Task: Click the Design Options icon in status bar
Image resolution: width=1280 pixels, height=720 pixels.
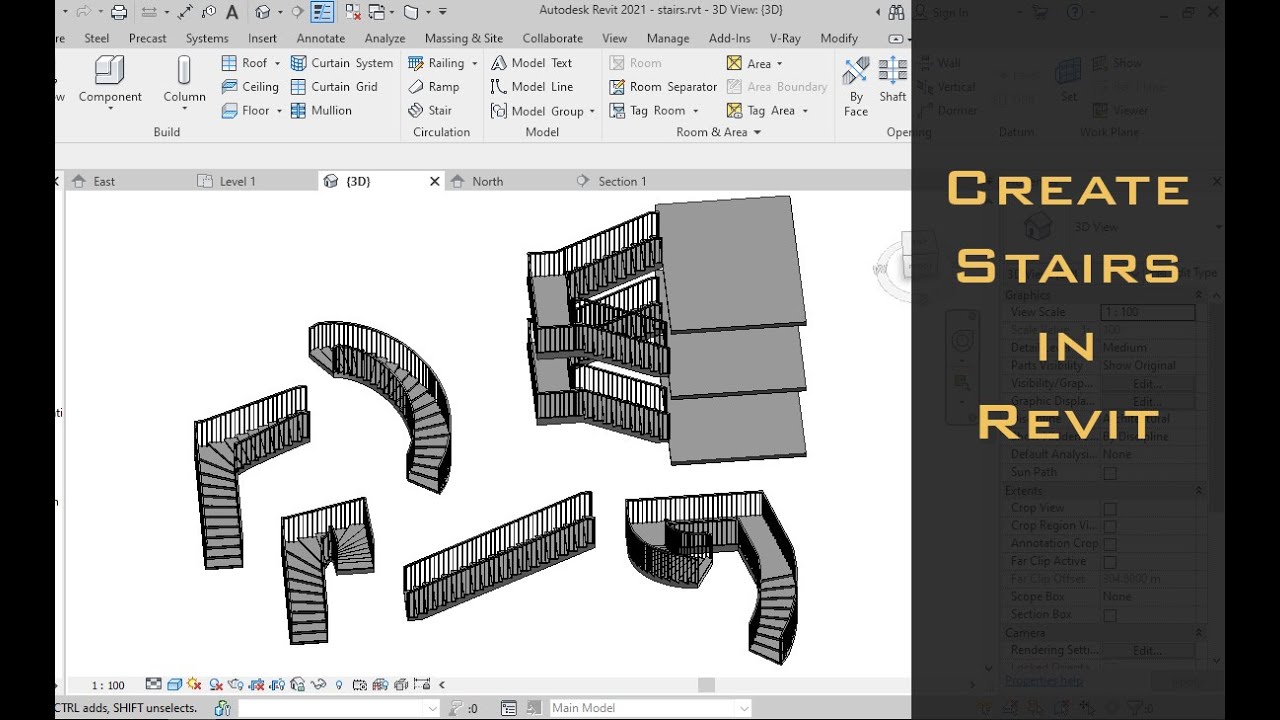Action: [x=508, y=708]
